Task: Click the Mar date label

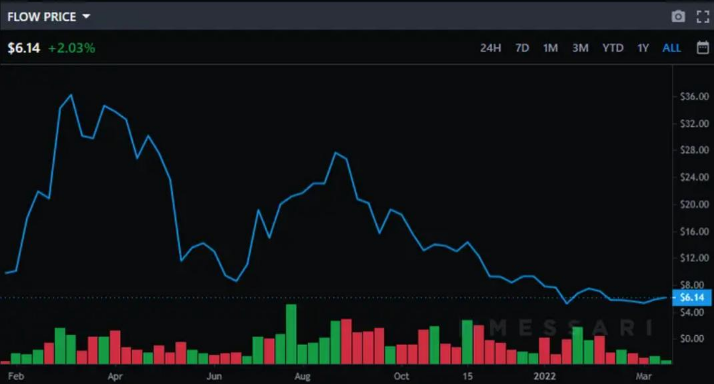Action: click(x=643, y=376)
